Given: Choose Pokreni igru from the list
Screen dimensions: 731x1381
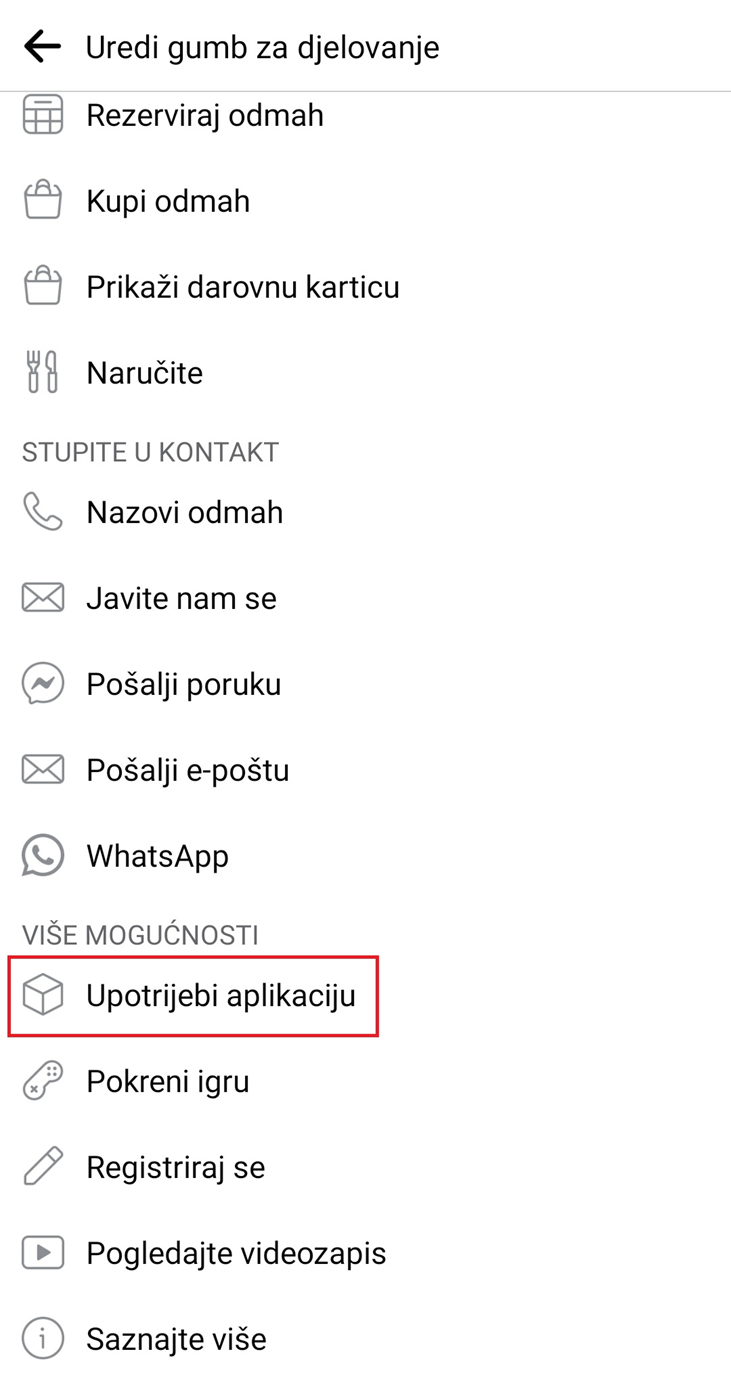Looking at the screenshot, I should 167,1081.
